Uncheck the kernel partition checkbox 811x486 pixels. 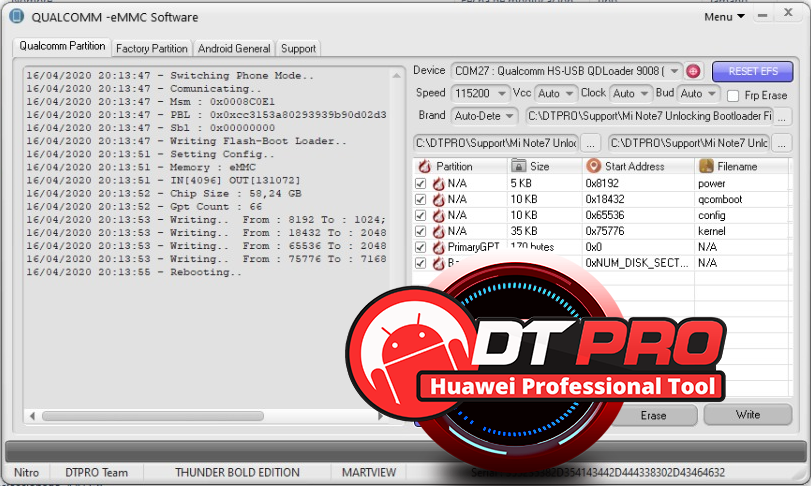pos(420,232)
